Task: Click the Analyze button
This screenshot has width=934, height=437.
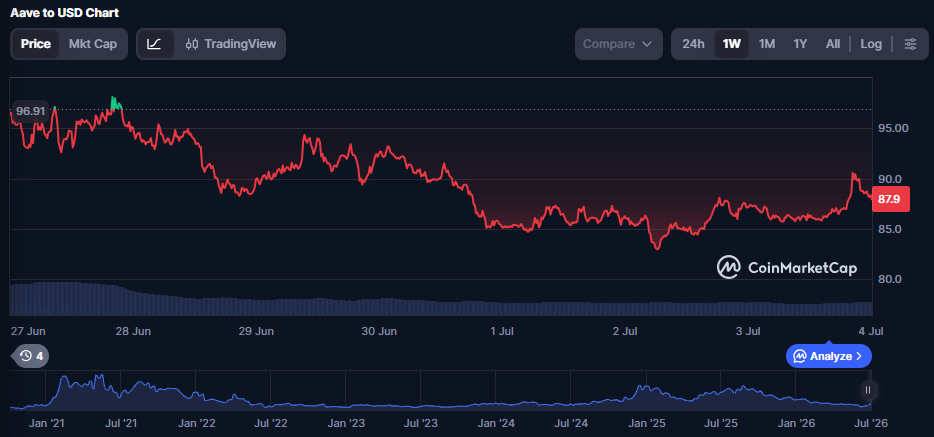Action: (x=829, y=356)
